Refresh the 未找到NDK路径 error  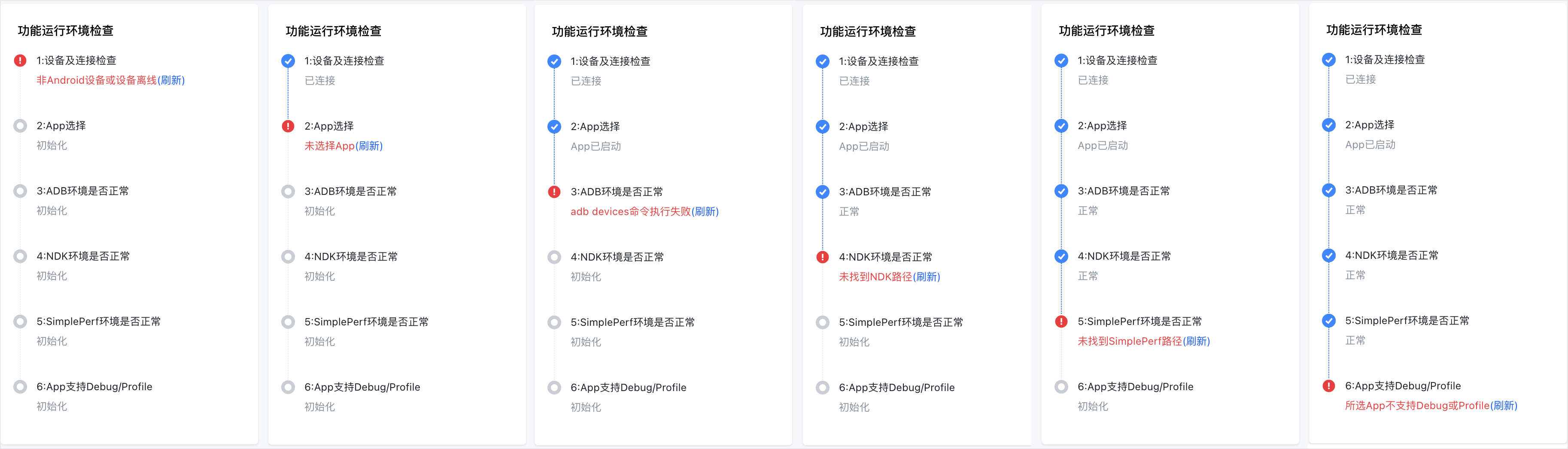point(927,277)
